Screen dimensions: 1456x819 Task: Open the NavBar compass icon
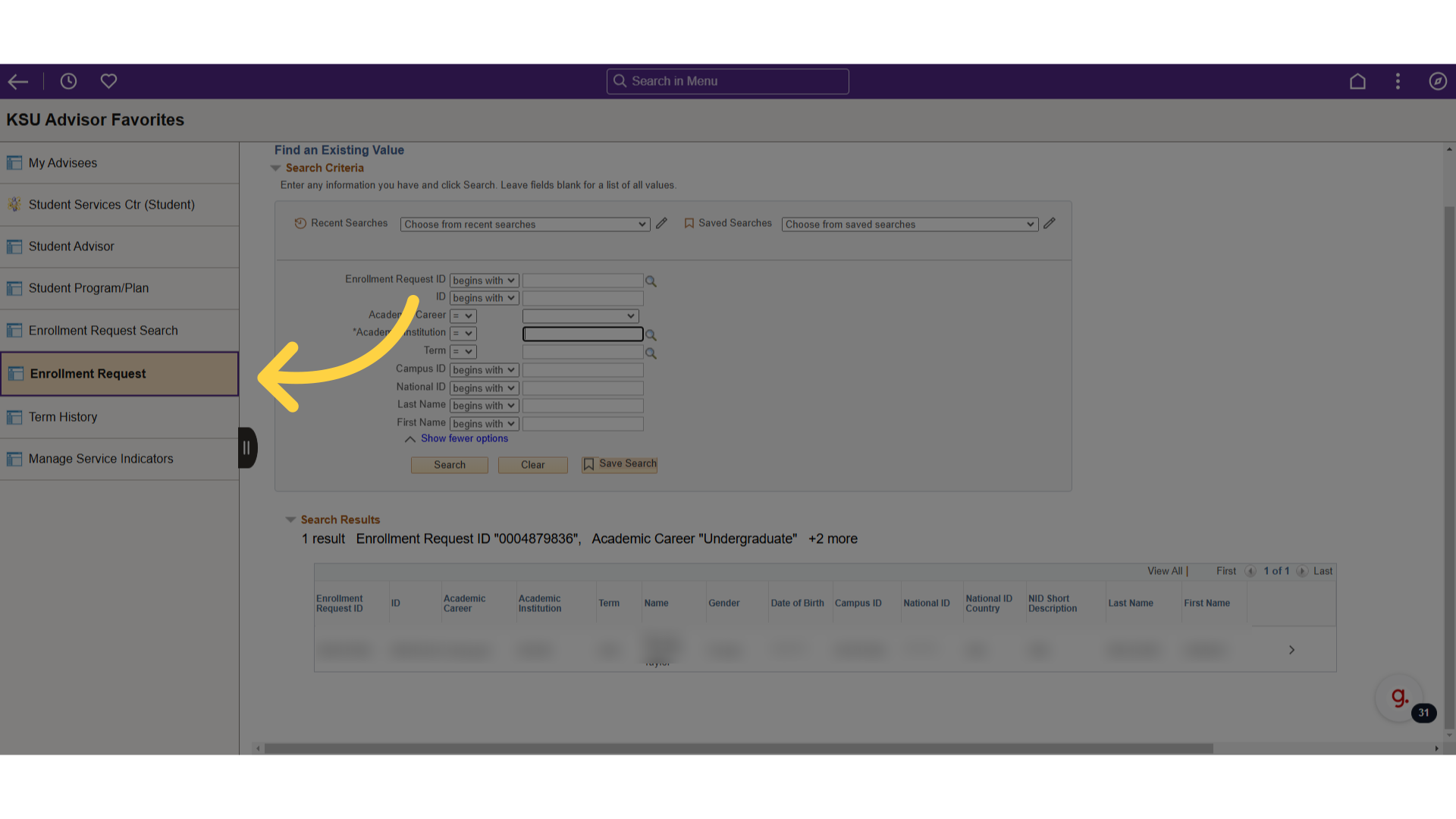tap(1438, 81)
